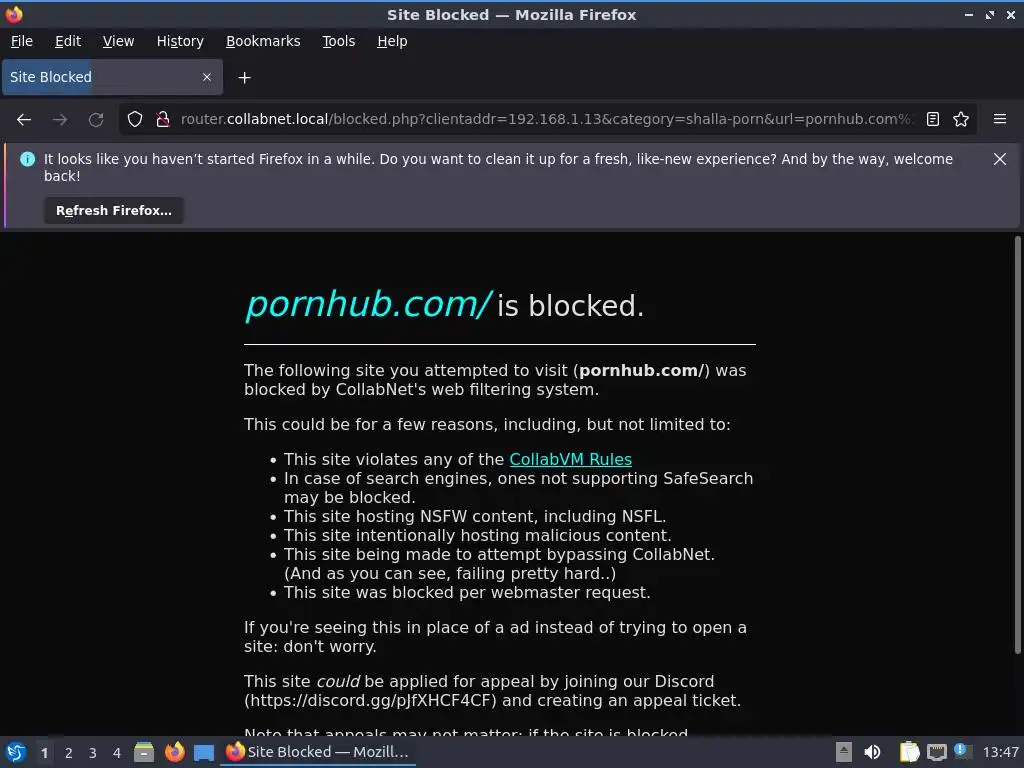
Task: Click the insecure connection padlock icon
Action: coord(163,119)
